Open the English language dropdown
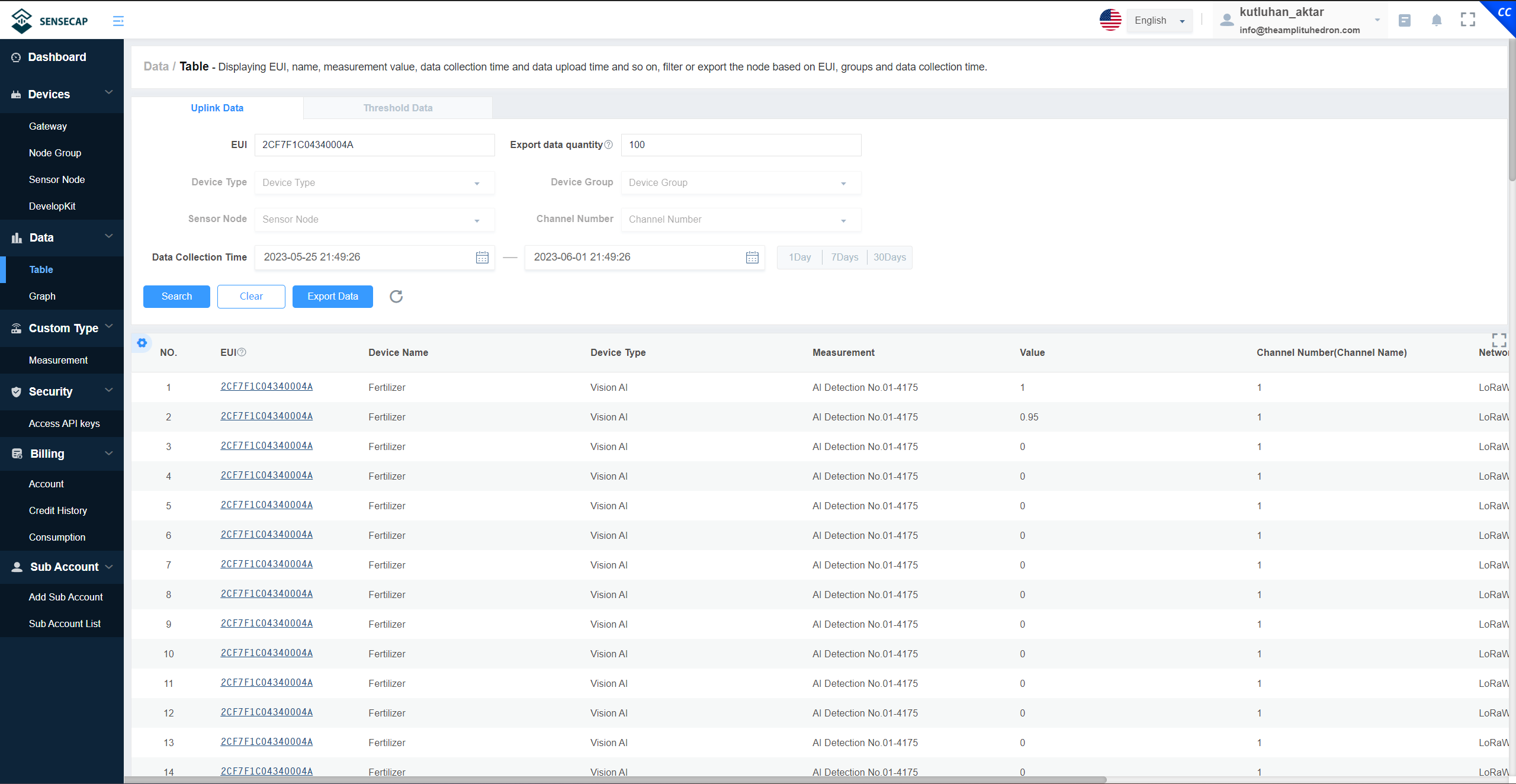The height and width of the screenshot is (784, 1516). coord(1159,21)
